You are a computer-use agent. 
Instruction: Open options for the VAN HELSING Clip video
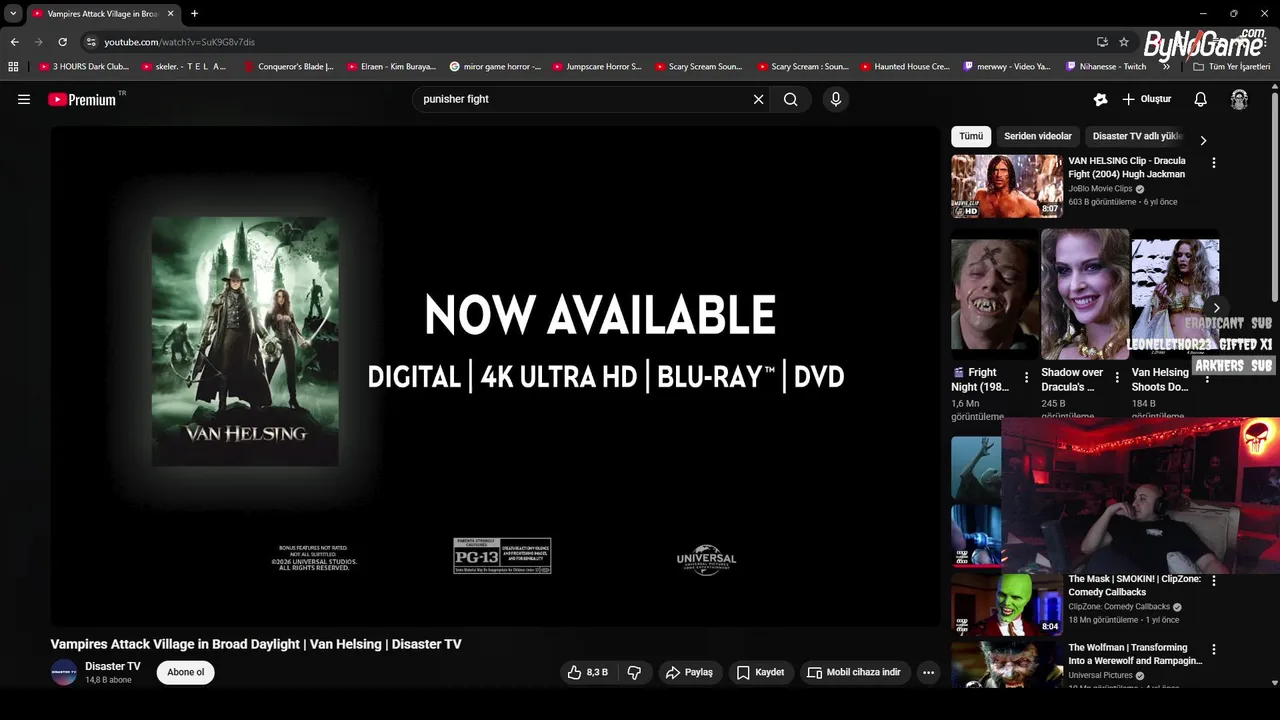(1214, 162)
